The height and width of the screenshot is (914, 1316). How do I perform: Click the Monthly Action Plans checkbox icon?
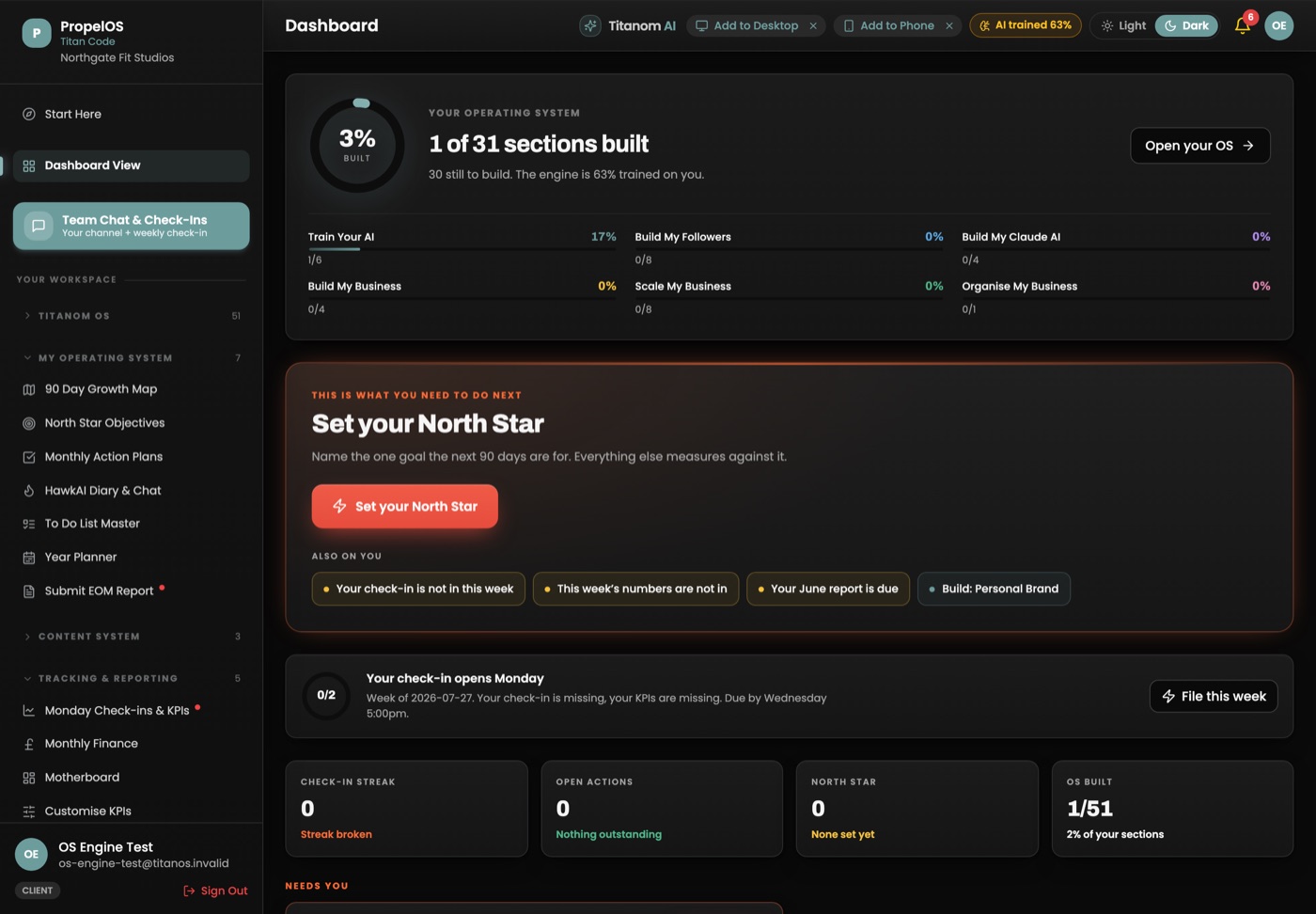coord(29,457)
